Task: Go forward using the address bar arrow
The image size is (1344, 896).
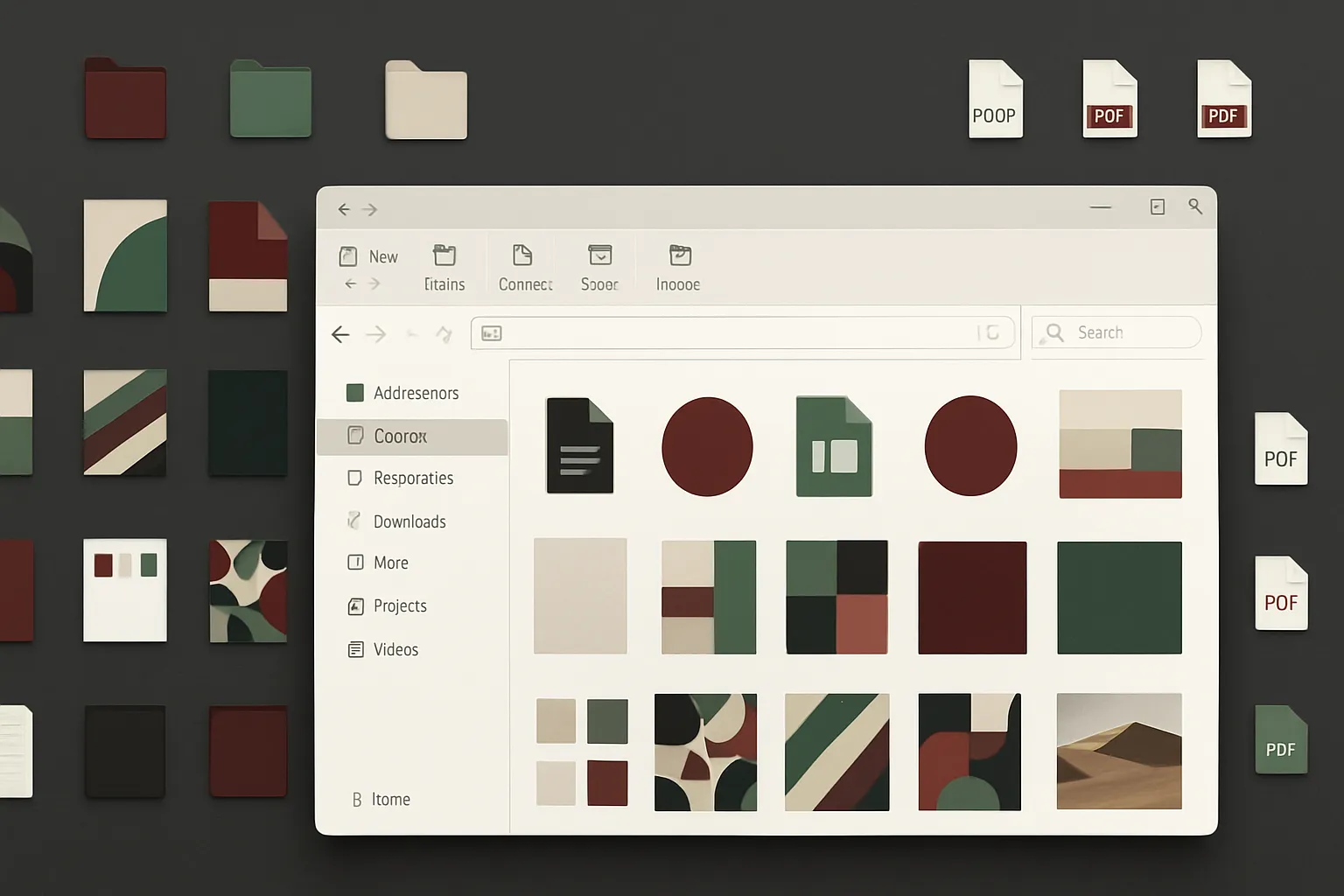Action: coord(375,334)
